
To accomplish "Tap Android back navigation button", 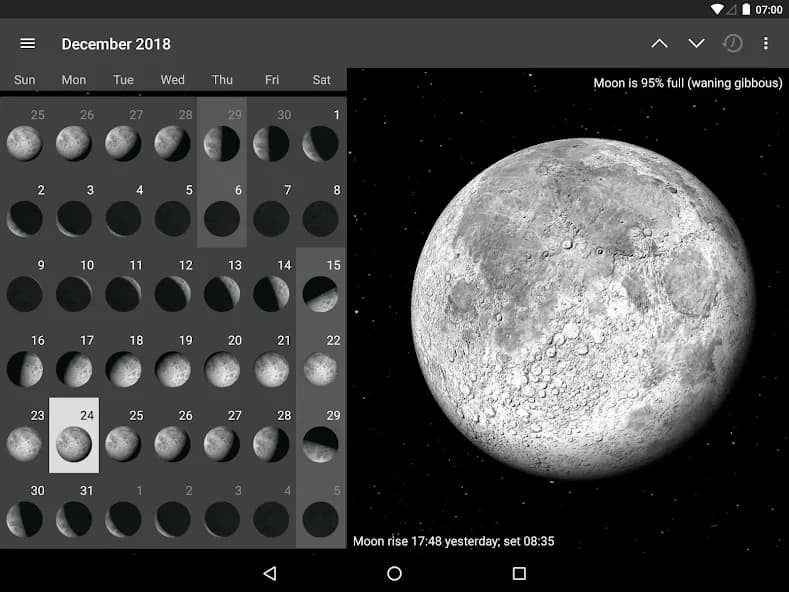I will click(x=270, y=573).
